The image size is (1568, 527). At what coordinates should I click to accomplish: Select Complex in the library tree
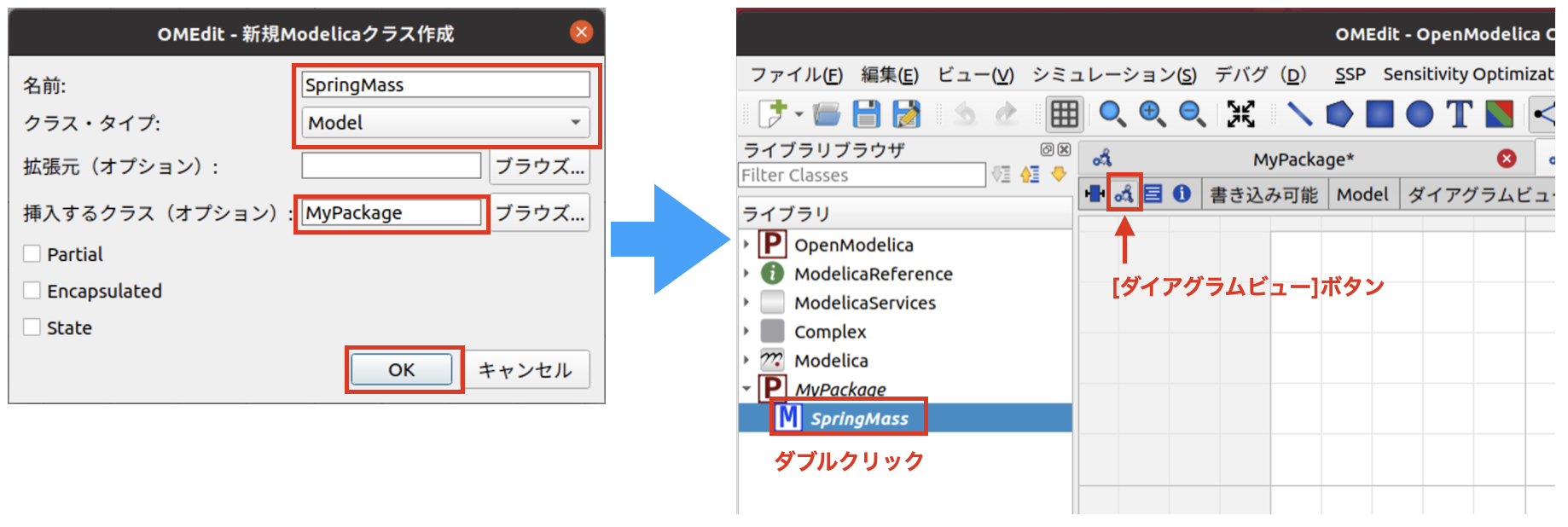[x=830, y=332]
